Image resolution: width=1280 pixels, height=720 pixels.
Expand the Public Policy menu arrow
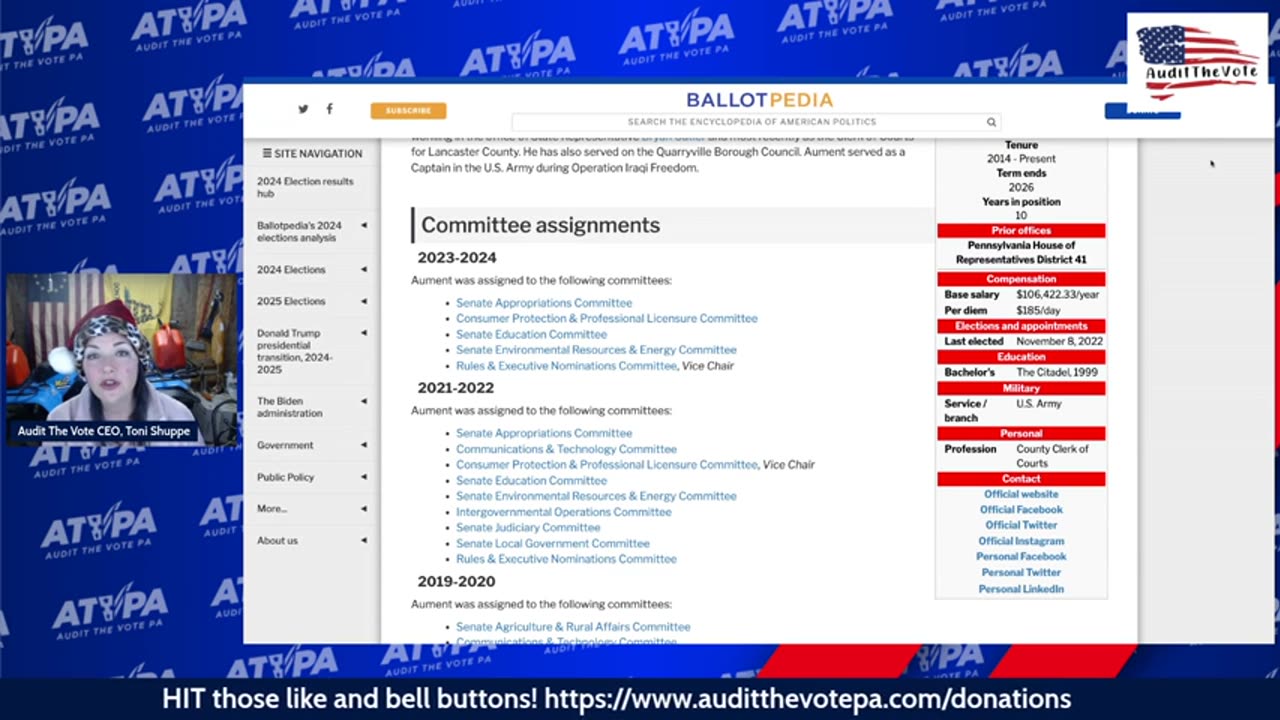click(363, 477)
